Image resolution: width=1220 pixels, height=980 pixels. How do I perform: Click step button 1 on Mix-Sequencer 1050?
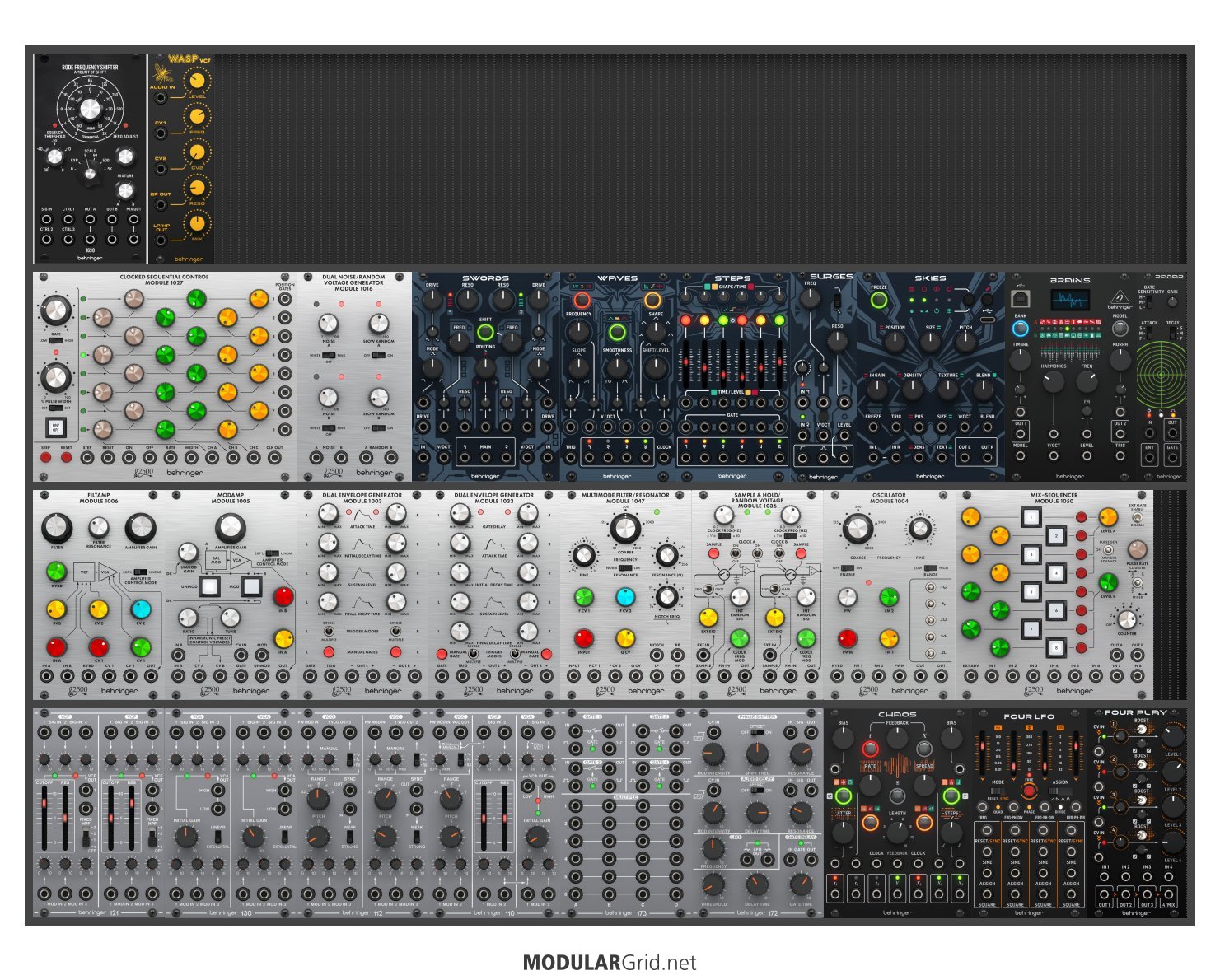click(x=1030, y=516)
